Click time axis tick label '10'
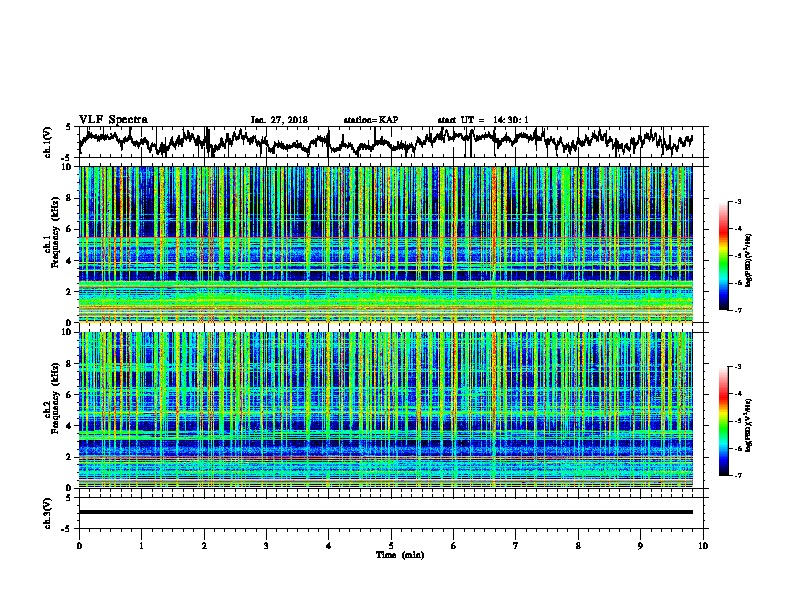The width and height of the screenshot is (792, 612). coord(703,546)
